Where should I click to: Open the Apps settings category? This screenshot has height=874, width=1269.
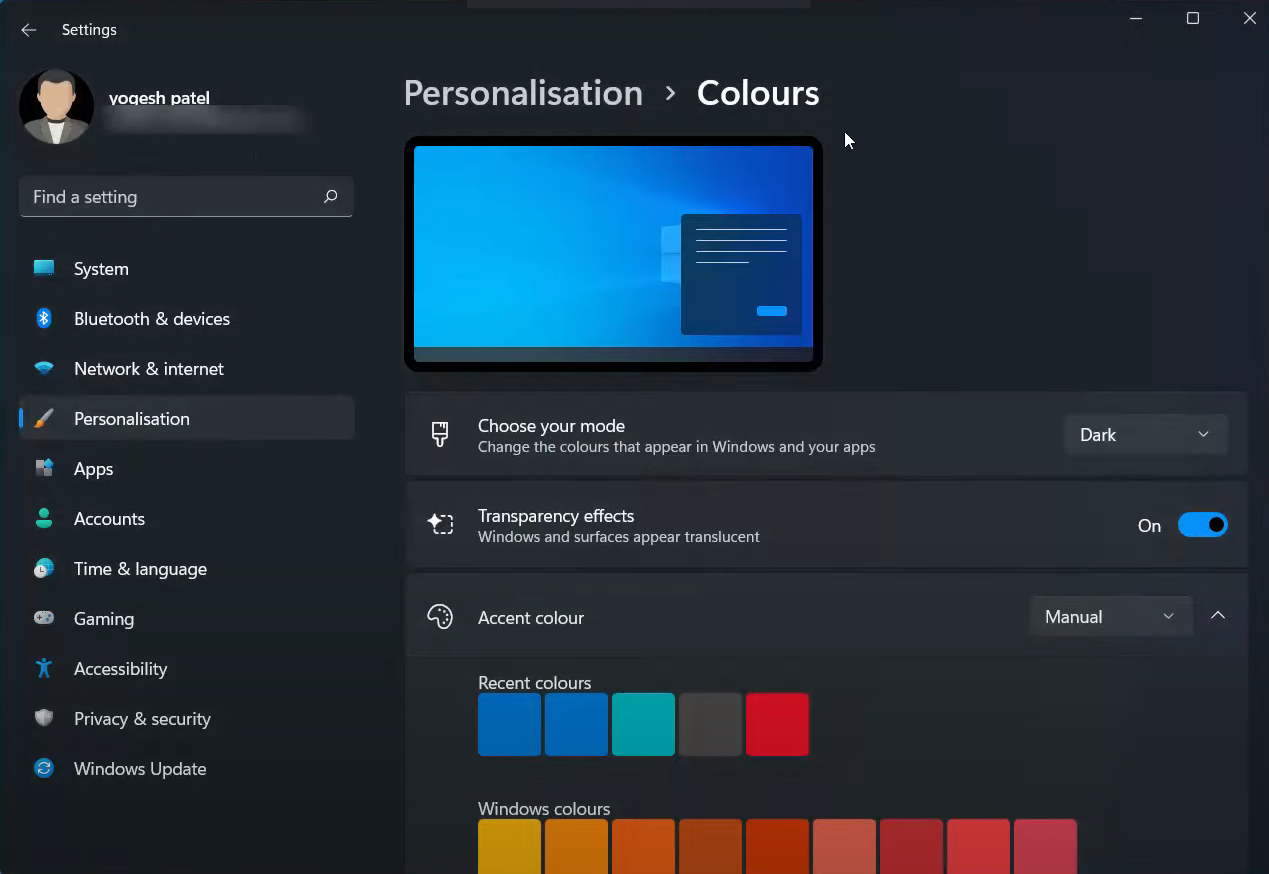(93, 469)
